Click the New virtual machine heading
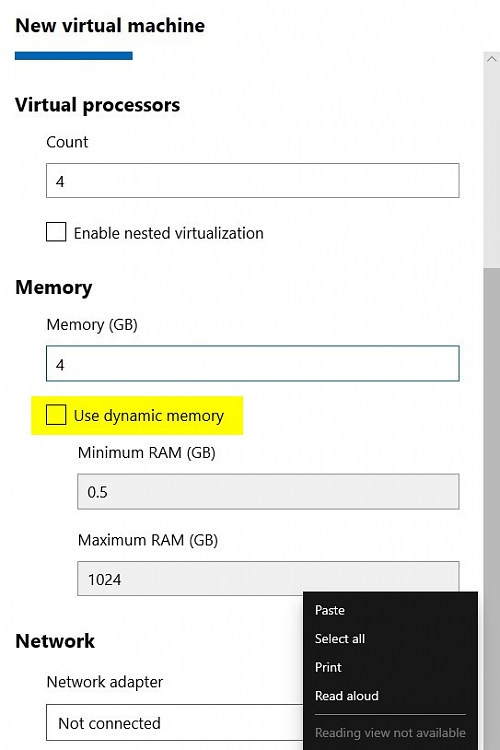This screenshot has height=750, width=500. tap(110, 25)
